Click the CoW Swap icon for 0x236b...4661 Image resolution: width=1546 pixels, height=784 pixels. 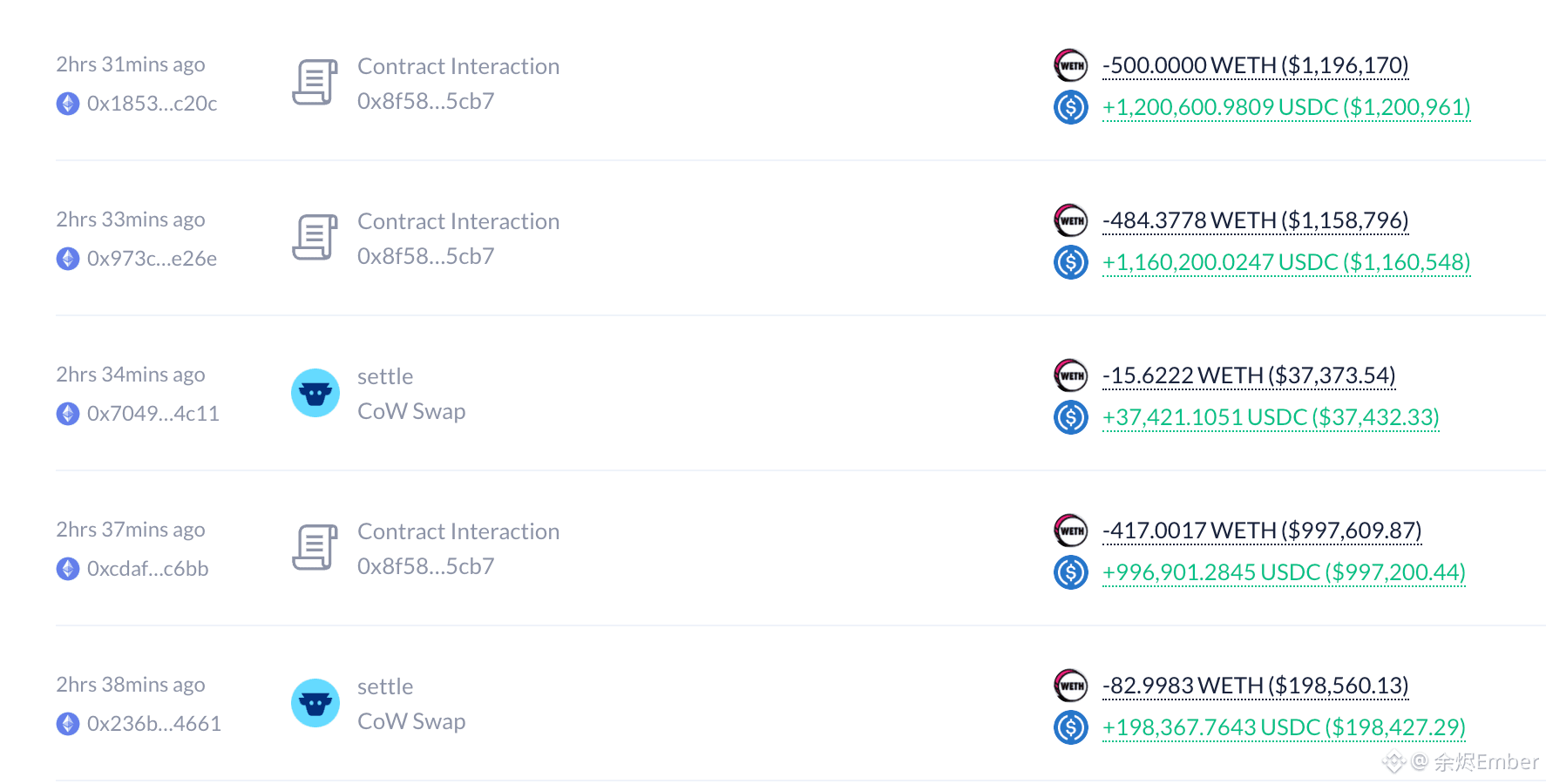click(x=315, y=703)
